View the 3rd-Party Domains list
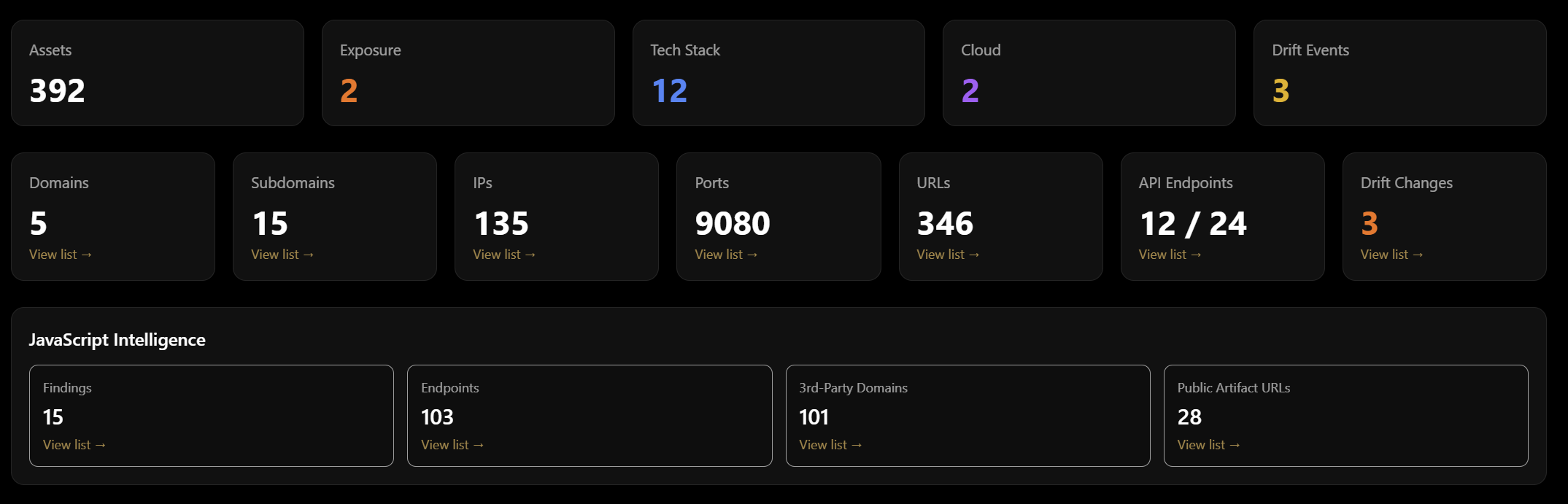The height and width of the screenshot is (504, 1568). 830,444
